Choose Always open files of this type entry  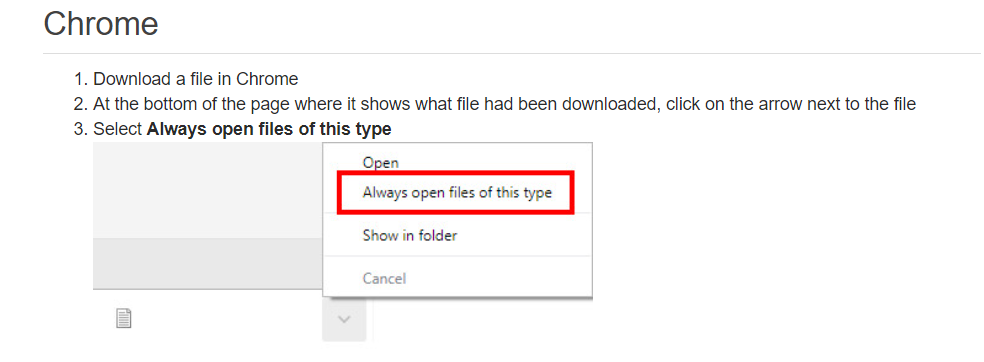(x=457, y=193)
